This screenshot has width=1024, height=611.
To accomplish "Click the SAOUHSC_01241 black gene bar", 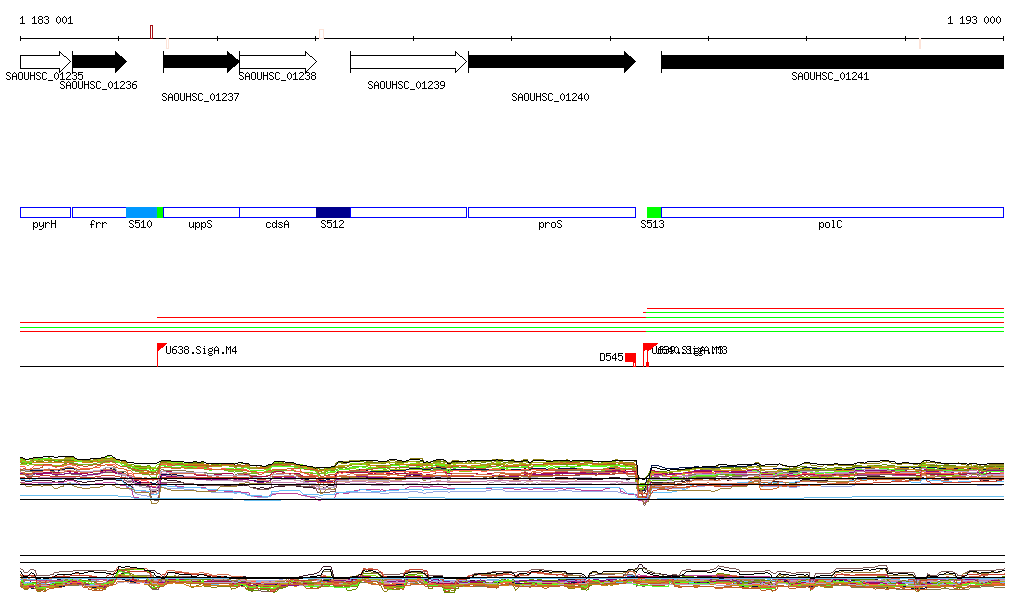I will (x=832, y=62).
